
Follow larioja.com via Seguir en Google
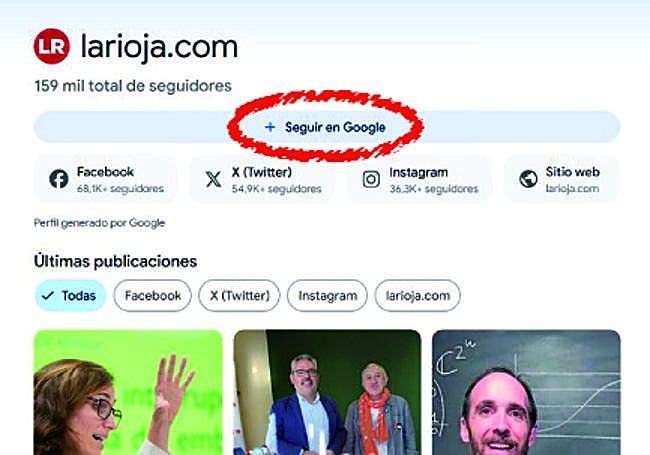click(x=327, y=127)
